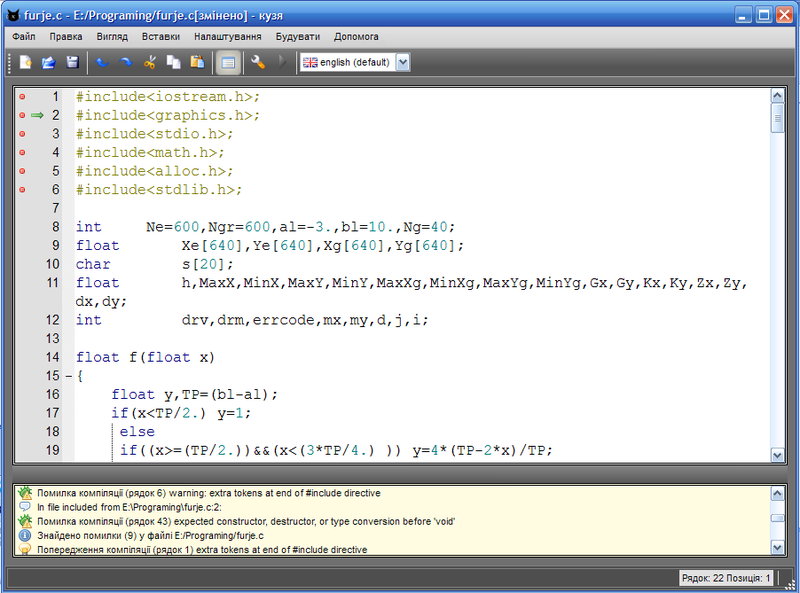Click the editor's vertical scrollbar down arrow
This screenshot has height=593, width=800.
[x=778, y=455]
